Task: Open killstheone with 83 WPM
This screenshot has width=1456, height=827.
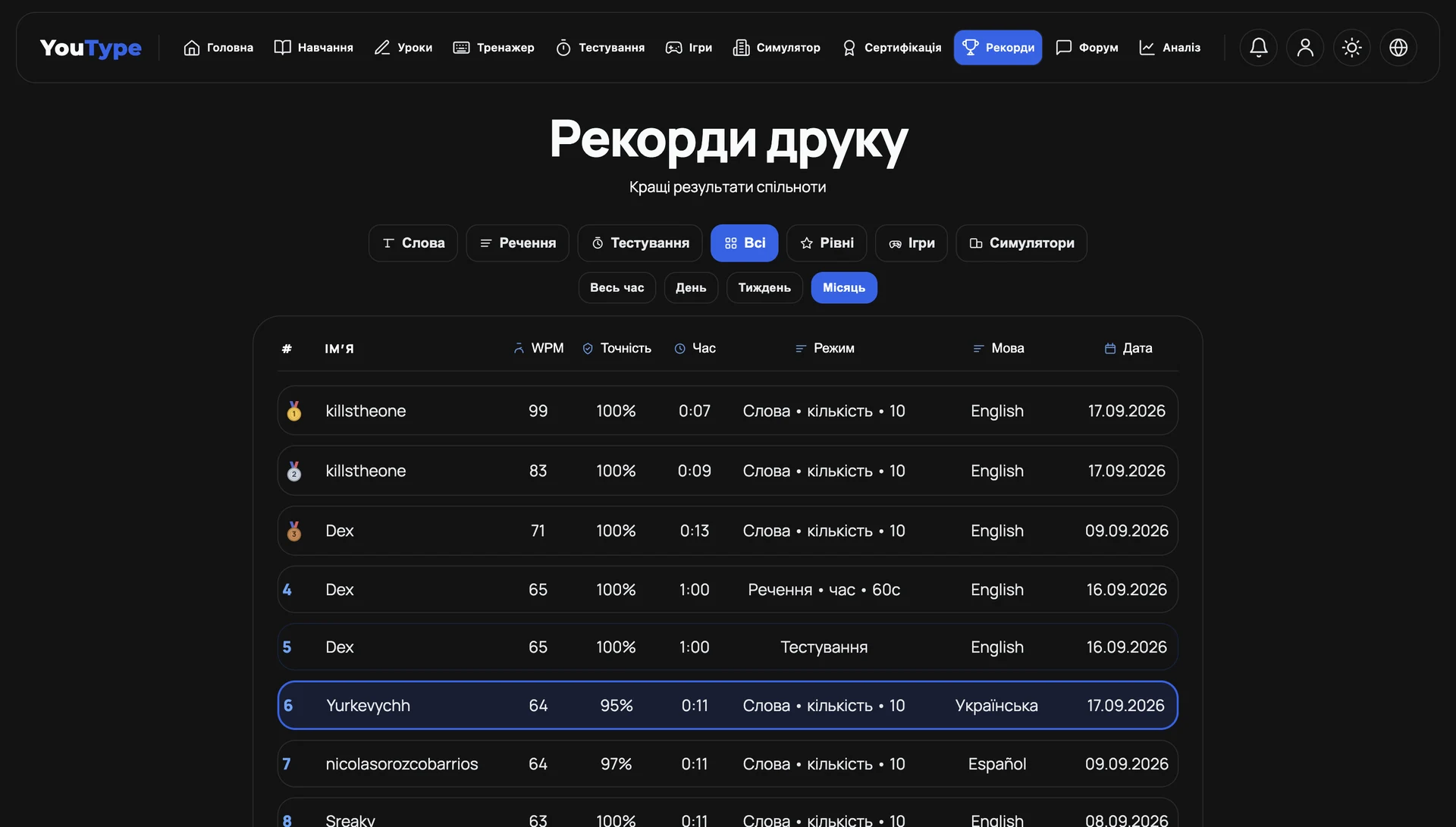Action: 728,471
